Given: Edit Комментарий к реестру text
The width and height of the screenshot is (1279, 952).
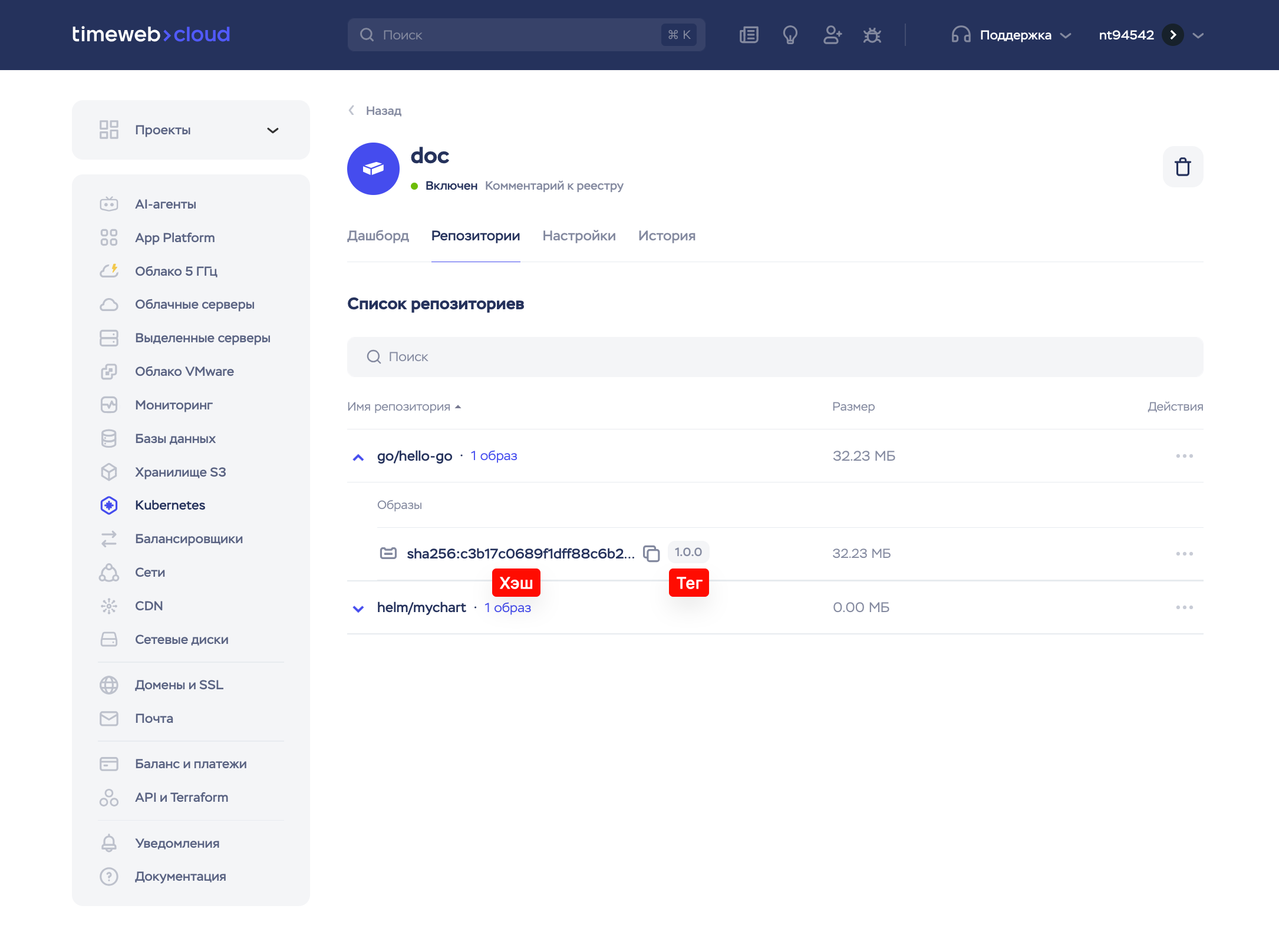Looking at the screenshot, I should pyautogui.click(x=554, y=186).
